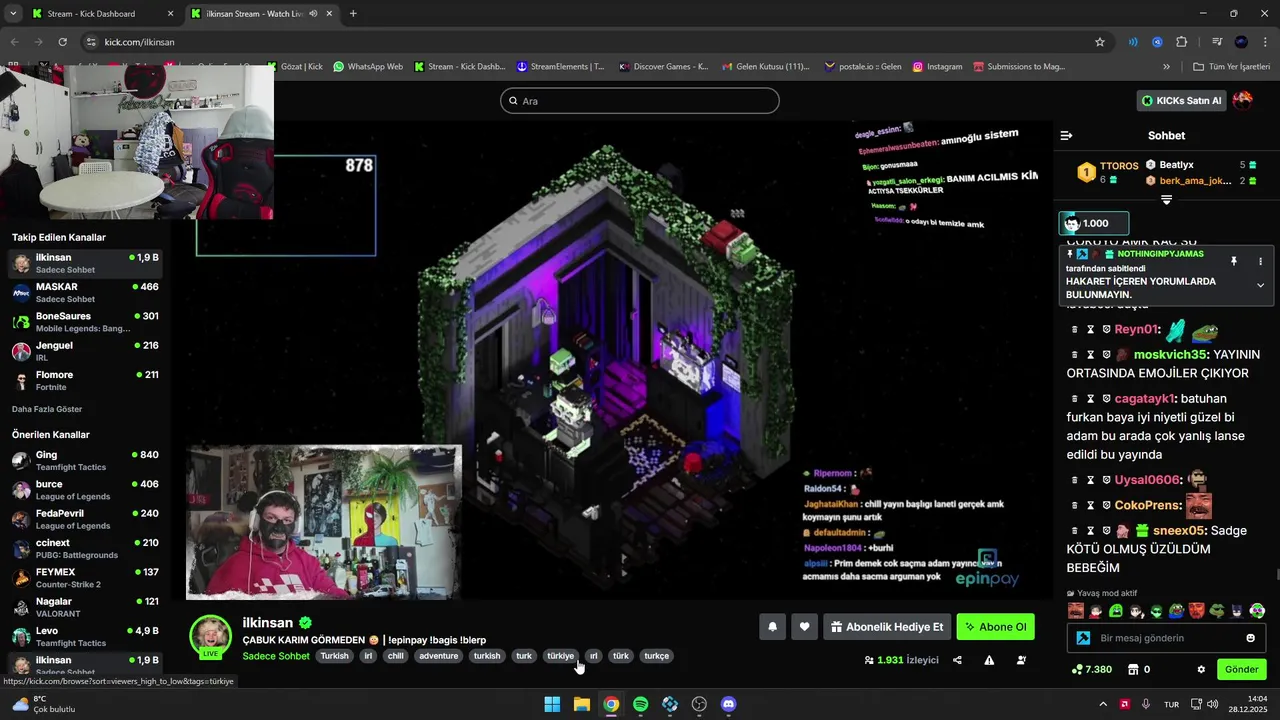Open the tab search dropdown in Chrome
This screenshot has width=1280, height=720.
tap(13, 14)
